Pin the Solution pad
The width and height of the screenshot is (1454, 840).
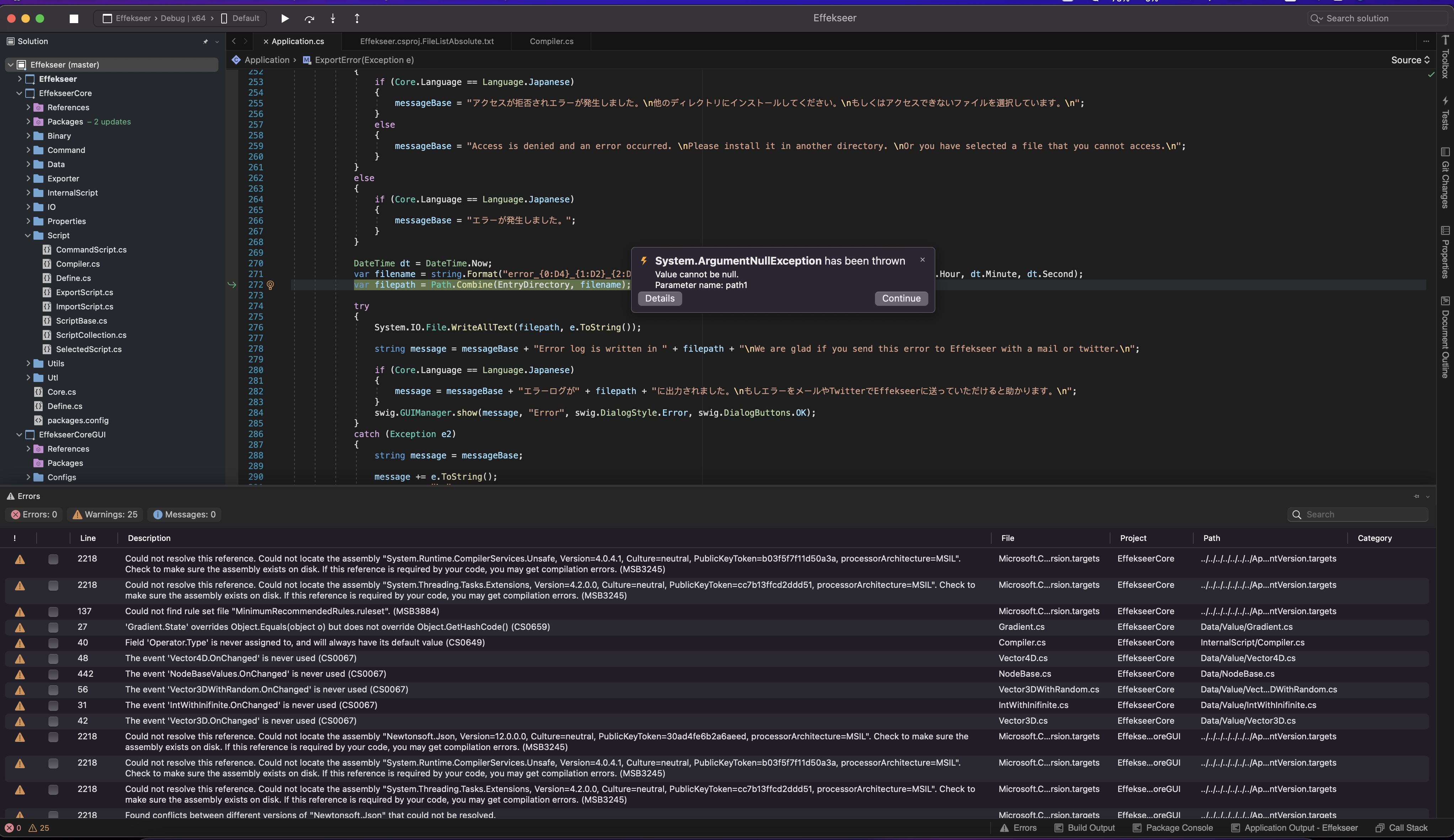(x=206, y=41)
